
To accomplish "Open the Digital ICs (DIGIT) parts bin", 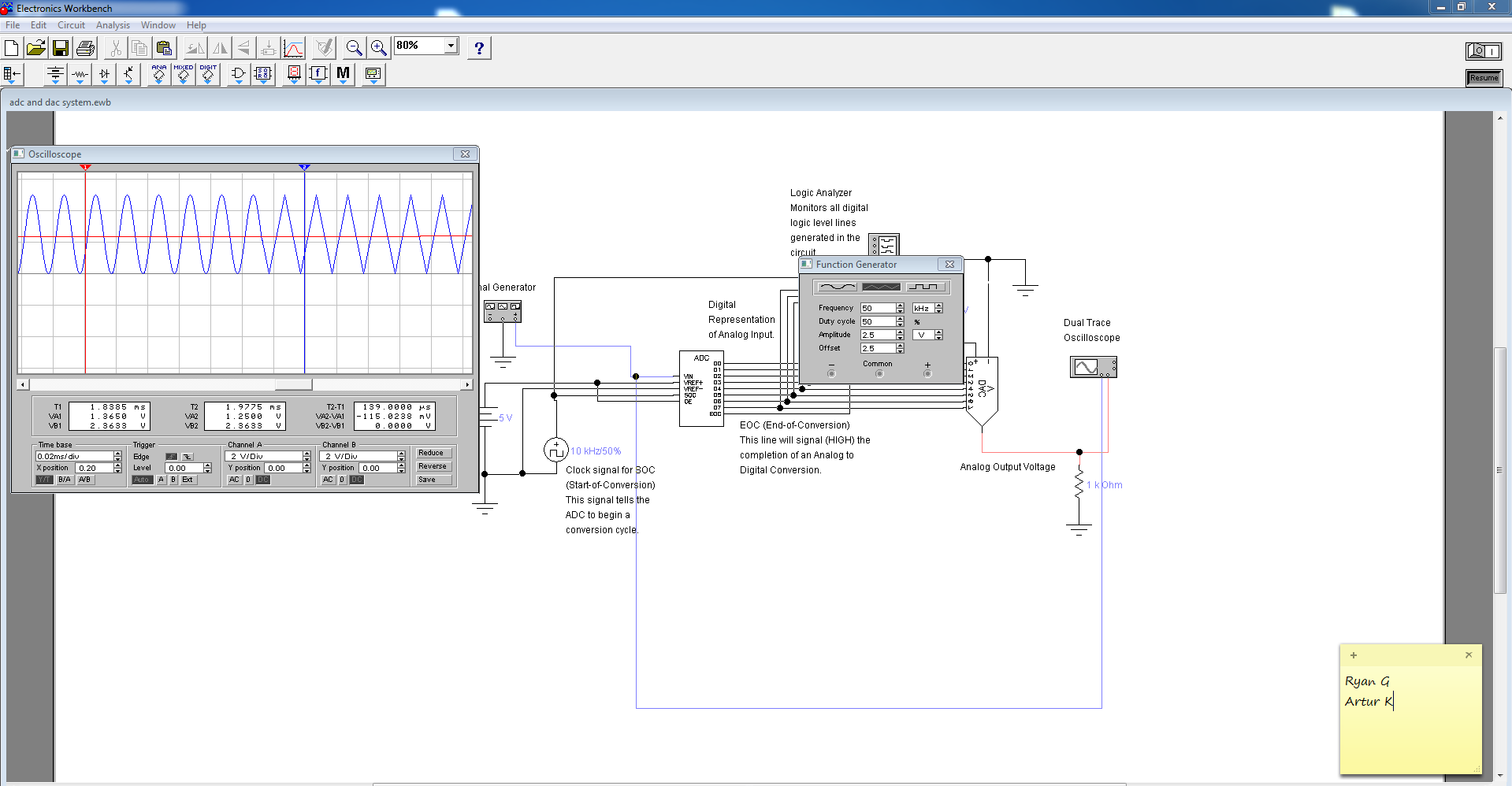I will 208,75.
